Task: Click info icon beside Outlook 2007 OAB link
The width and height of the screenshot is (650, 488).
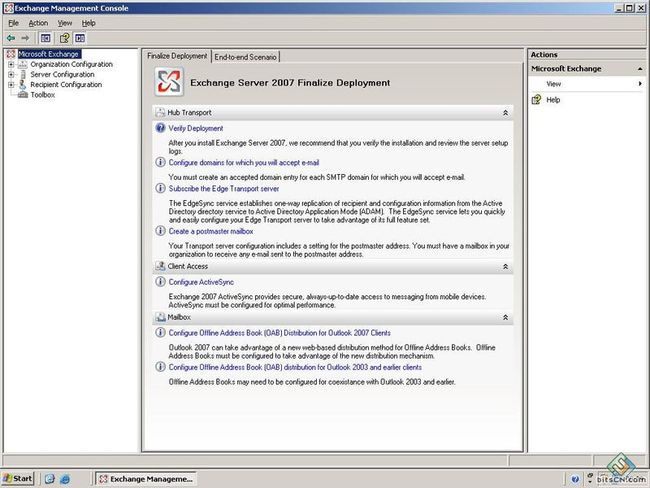Action: tap(160, 333)
